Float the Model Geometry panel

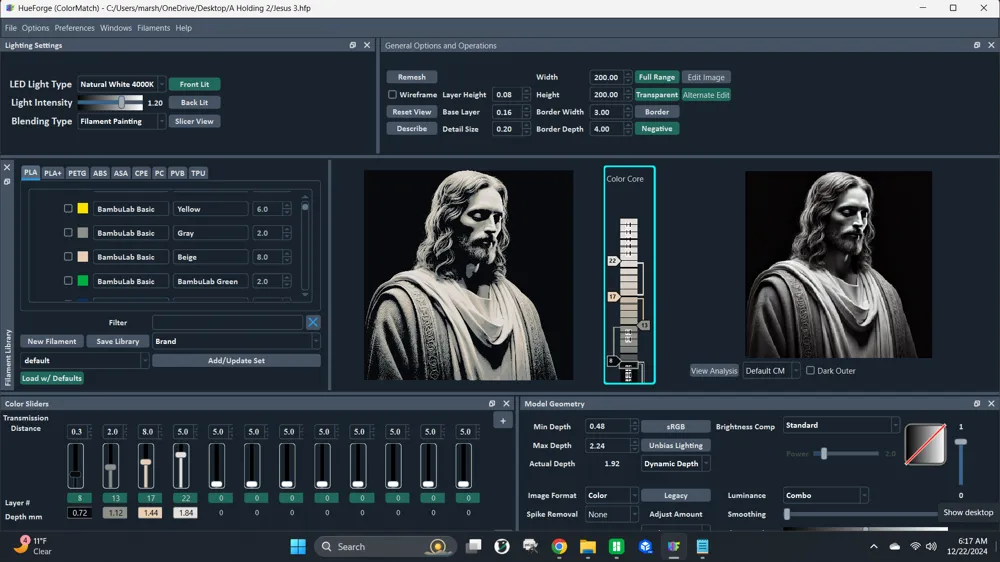[977, 404]
